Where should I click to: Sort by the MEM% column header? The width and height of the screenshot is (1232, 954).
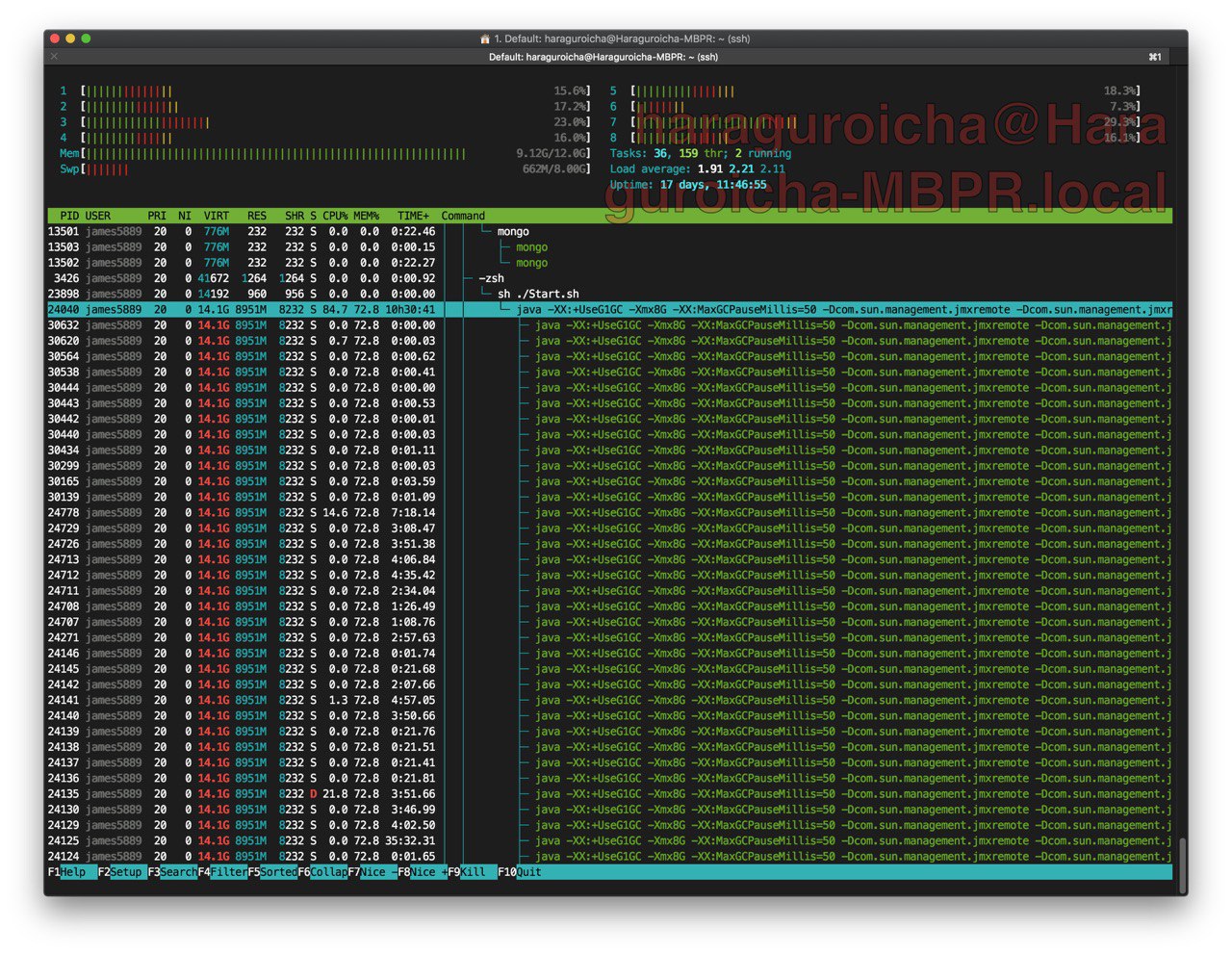367,216
